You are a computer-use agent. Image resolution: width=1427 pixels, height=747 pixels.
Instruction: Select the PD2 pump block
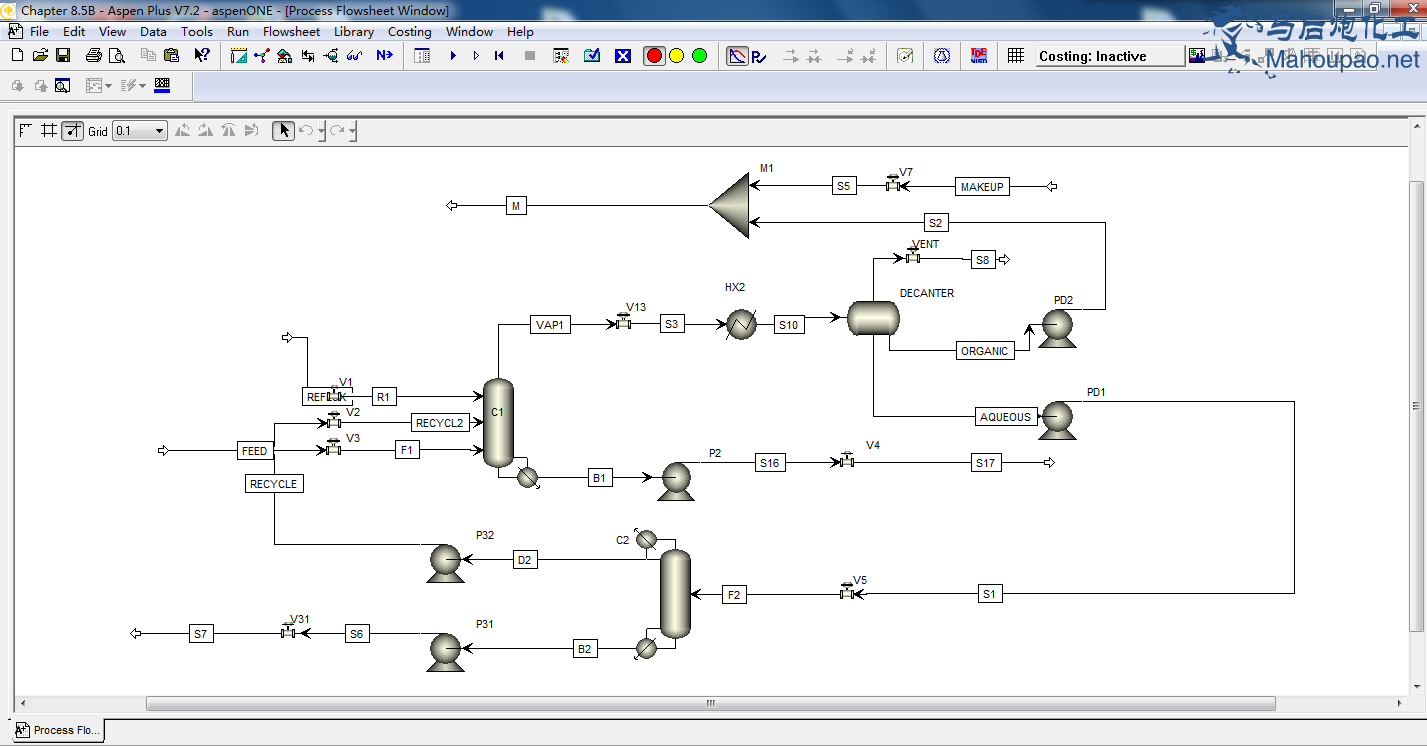click(1057, 329)
